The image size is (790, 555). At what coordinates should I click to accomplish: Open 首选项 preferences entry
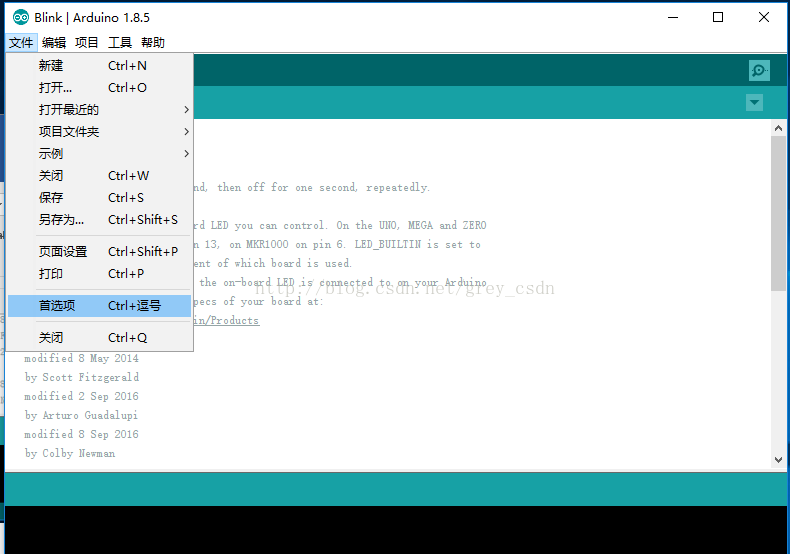pyautogui.click(x=99, y=306)
